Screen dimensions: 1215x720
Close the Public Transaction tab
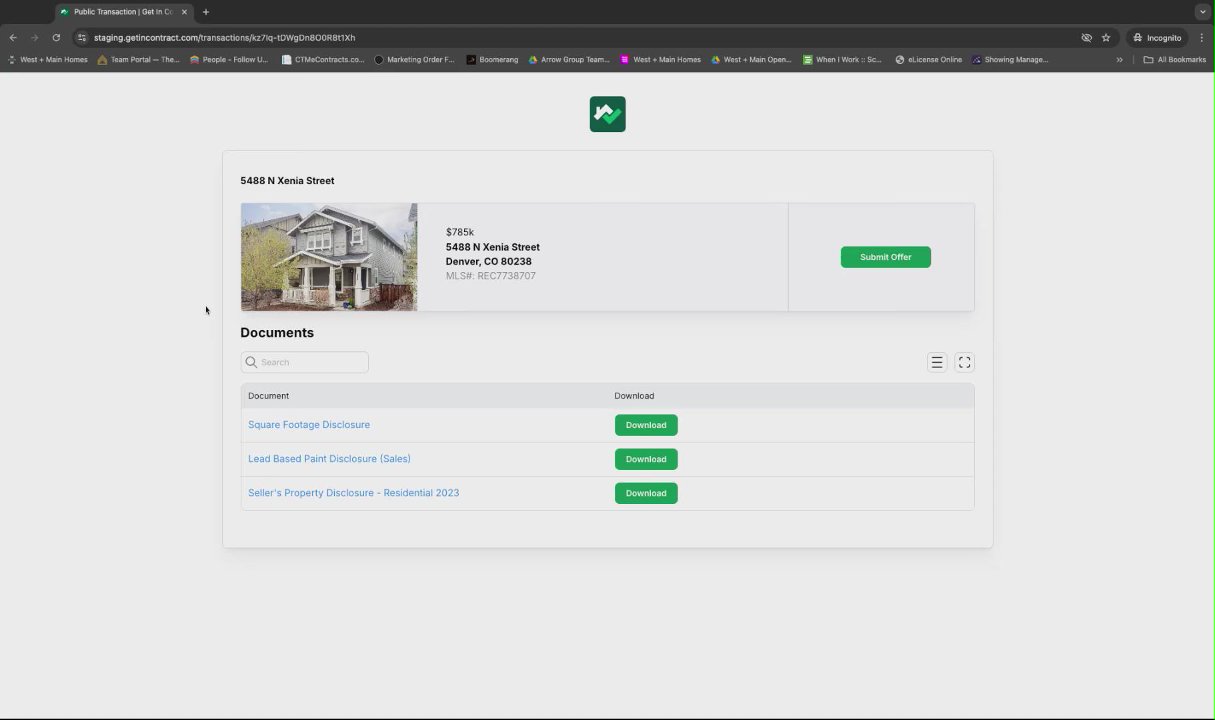click(184, 12)
